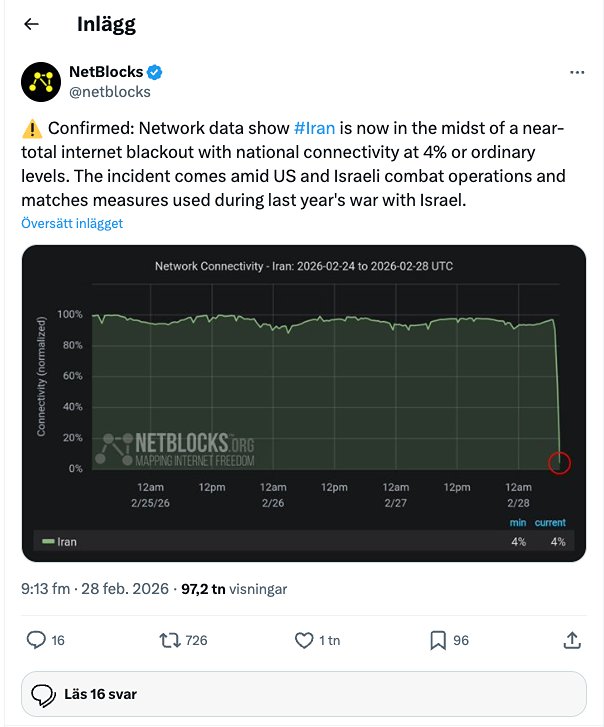Image resolution: width=604 pixels, height=727 pixels.
Task: Click the reply speech bubble icon
Action: 36,640
